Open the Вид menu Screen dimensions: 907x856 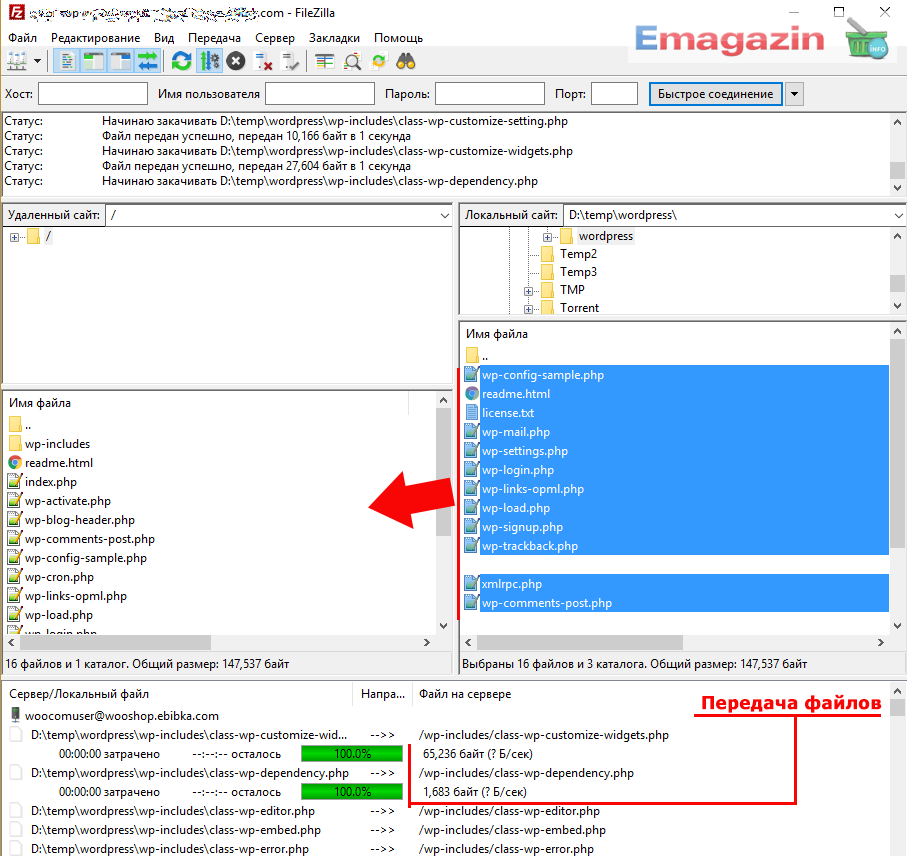(164, 38)
